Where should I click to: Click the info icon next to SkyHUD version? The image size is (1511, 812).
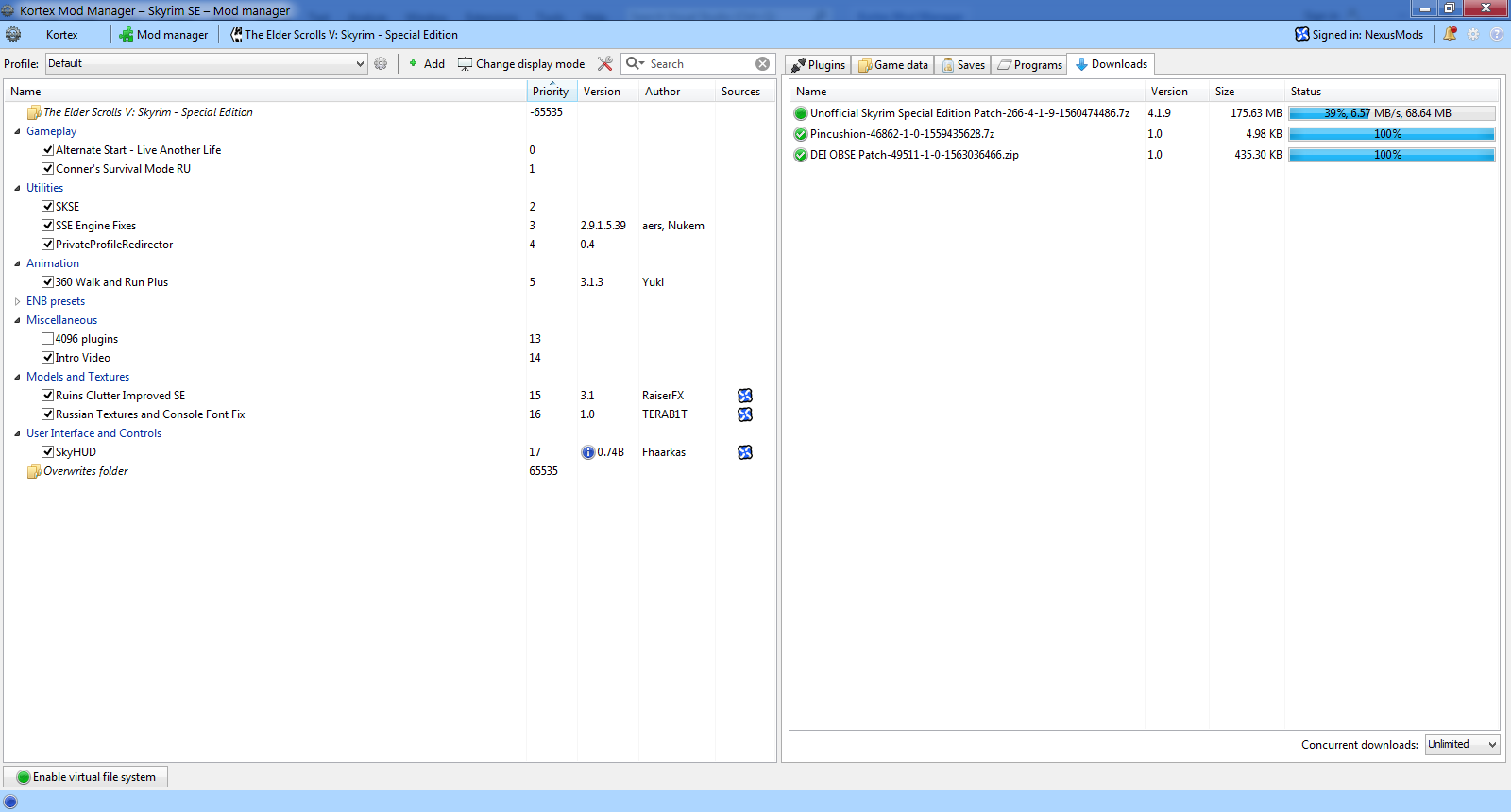pos(587,452)
